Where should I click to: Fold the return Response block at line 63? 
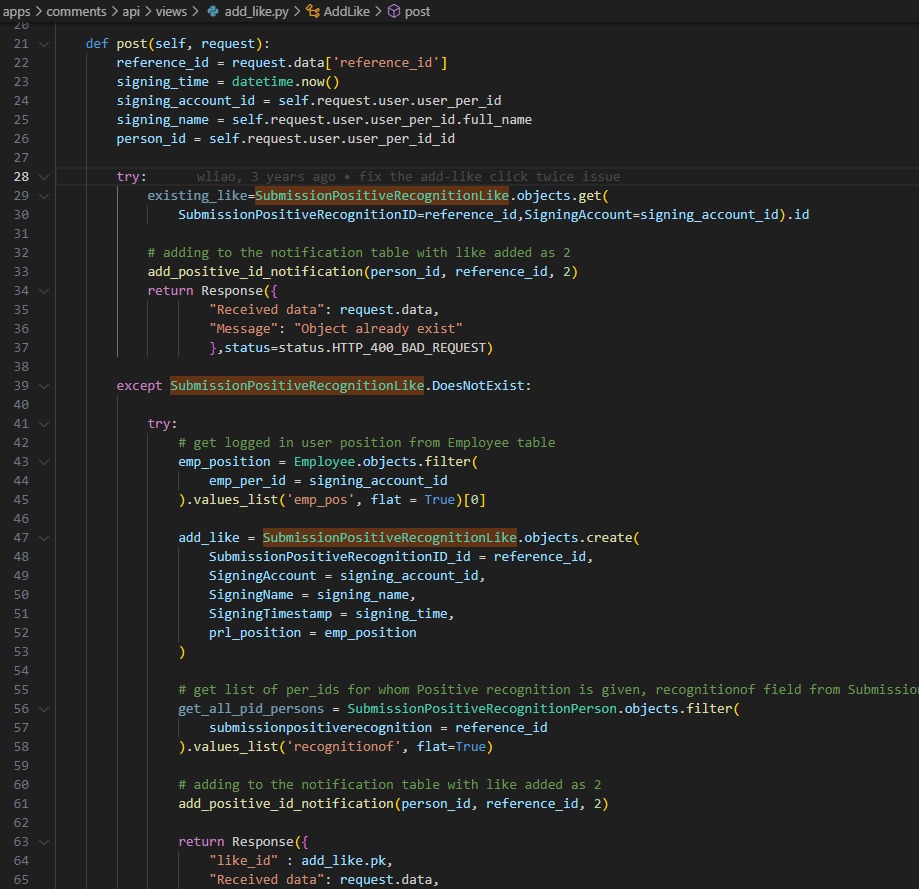tap(44, 842)
